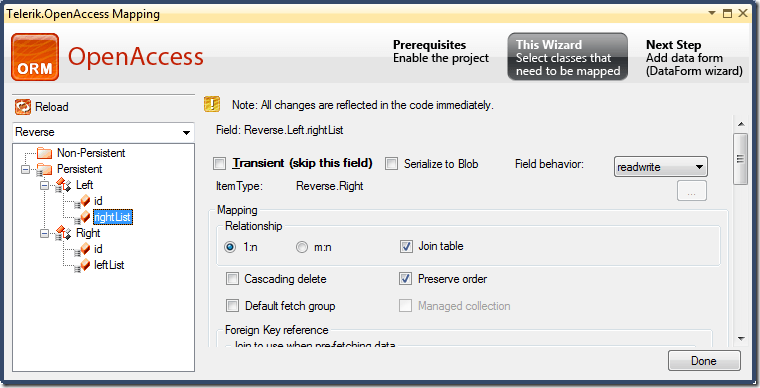Click the id field icon under Left
This screenshot has width=760, height=388.
82,202
